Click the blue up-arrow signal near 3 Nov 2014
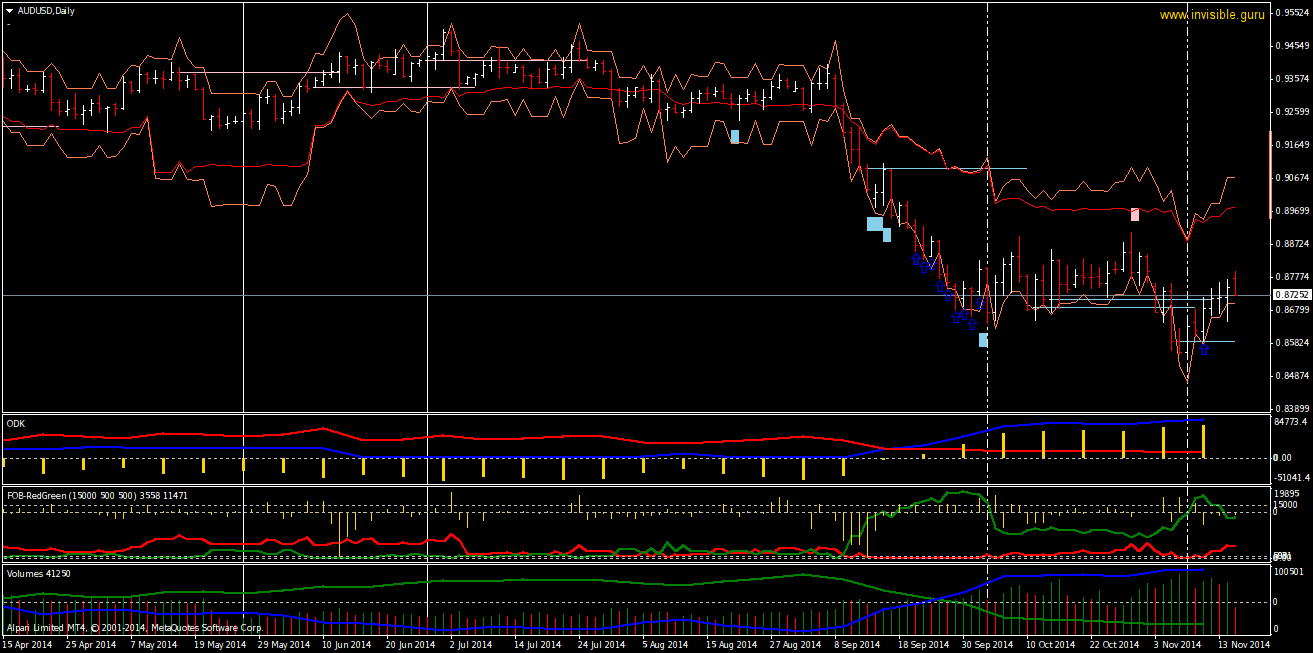The width and height of the screenshot is (1313, 653). 1204,349
